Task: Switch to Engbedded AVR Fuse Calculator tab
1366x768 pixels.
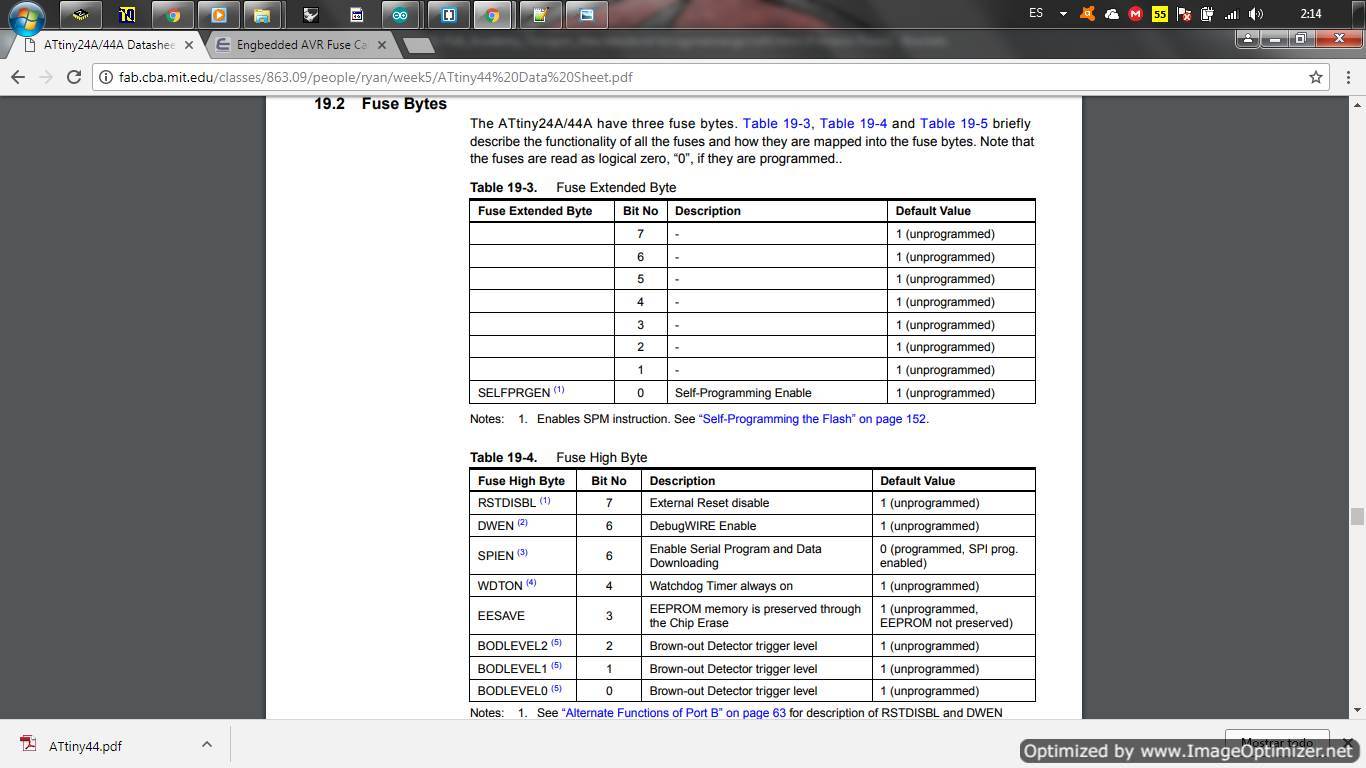Action: (302, 45)
